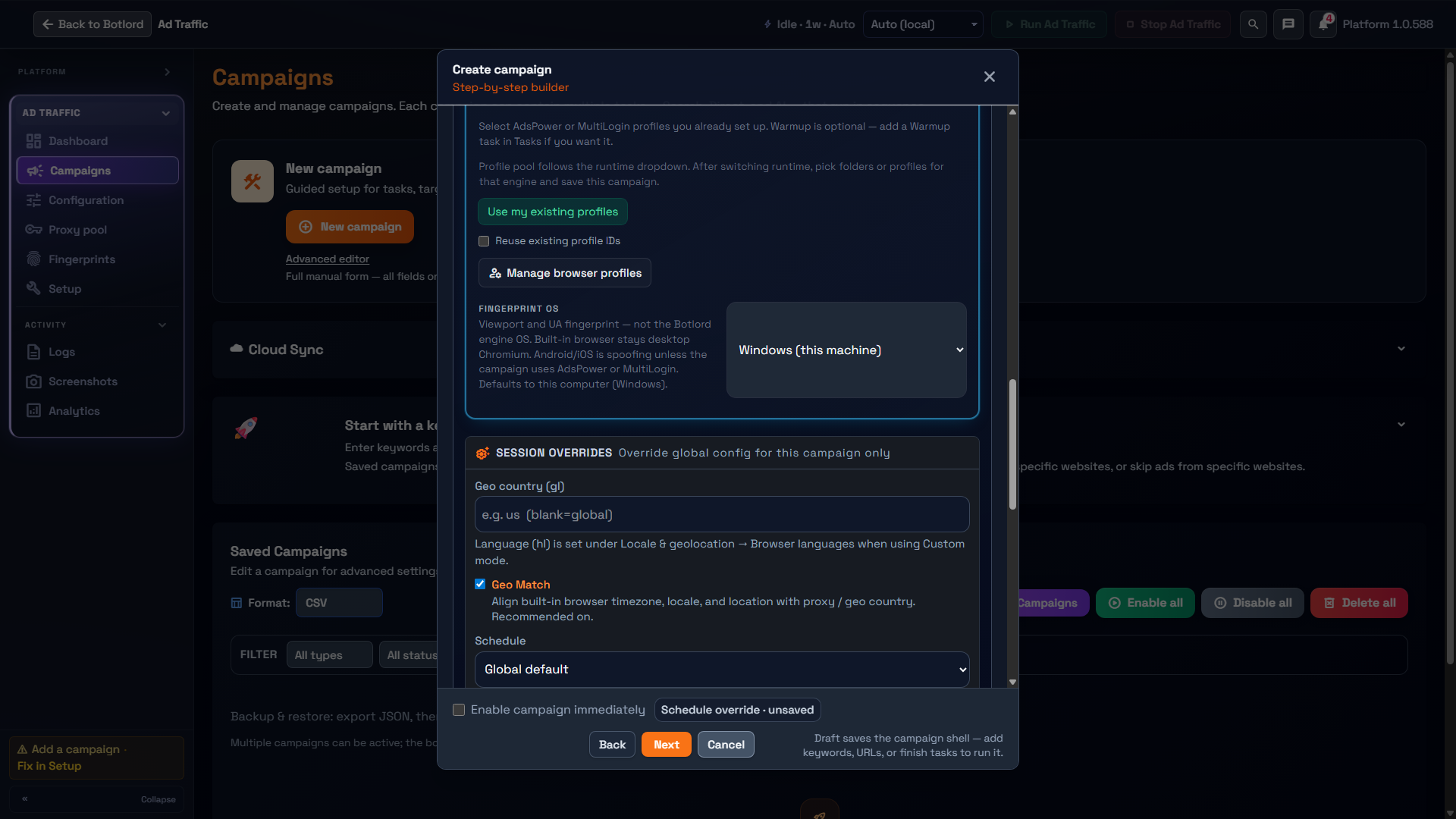Open the notifications bell icon

(x=1323, y=24)
